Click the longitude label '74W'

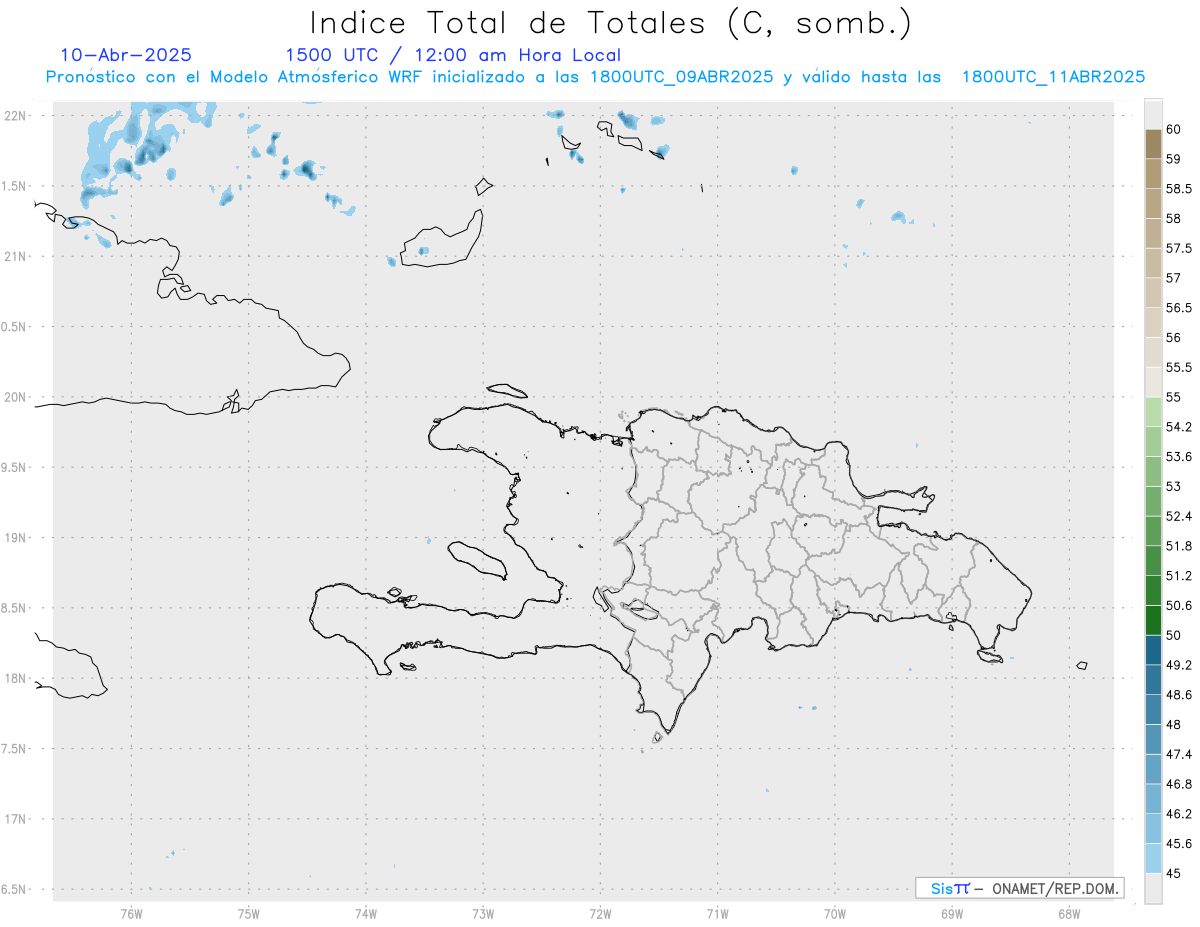(x=366, y=914)
